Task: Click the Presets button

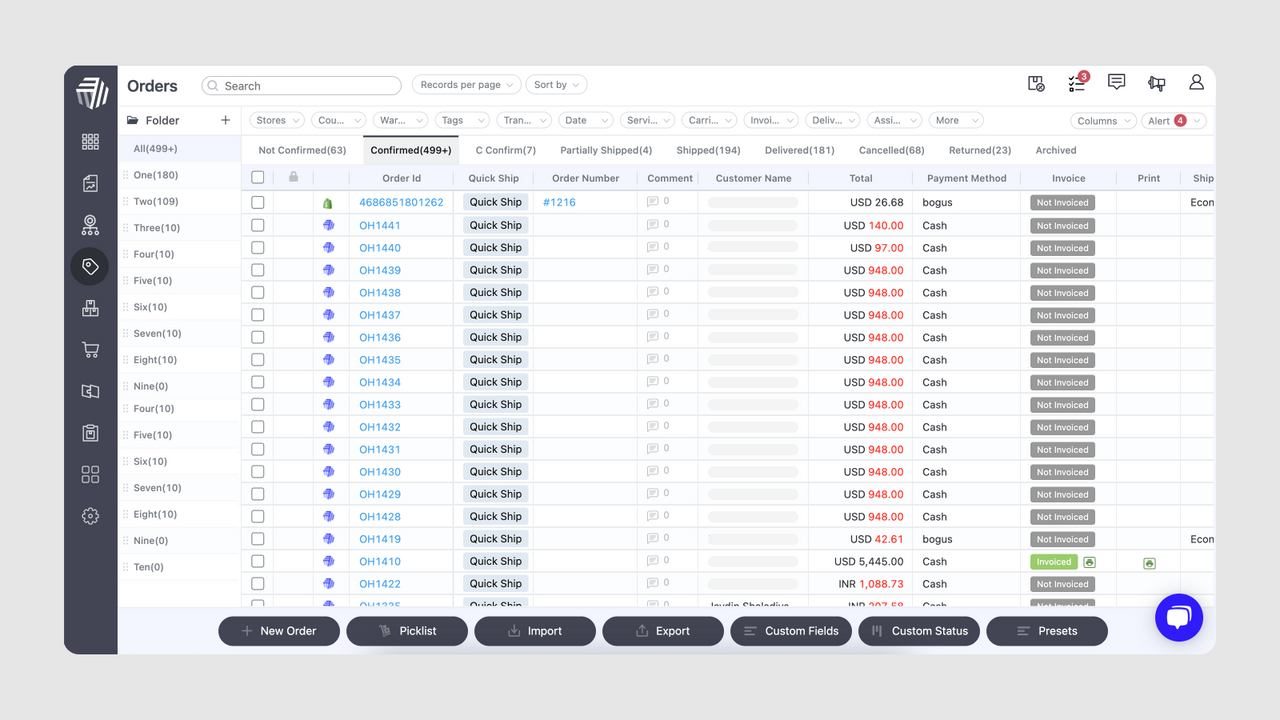Action: [1047, 631]
